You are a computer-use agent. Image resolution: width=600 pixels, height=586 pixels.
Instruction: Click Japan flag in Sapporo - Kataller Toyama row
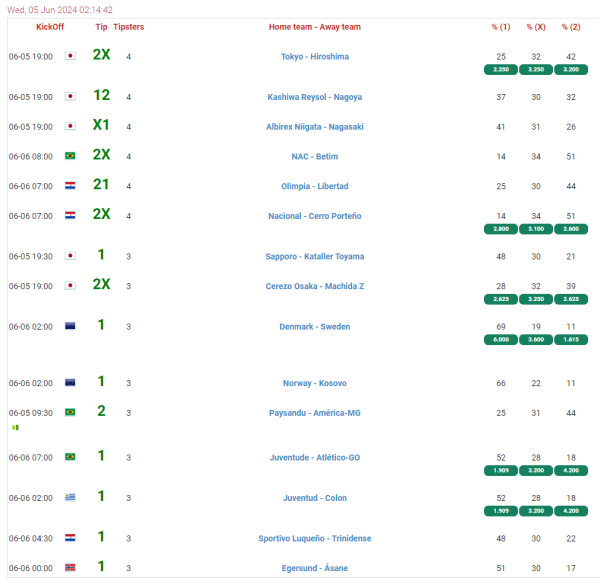pyautogui.click(x=70, y=256)
